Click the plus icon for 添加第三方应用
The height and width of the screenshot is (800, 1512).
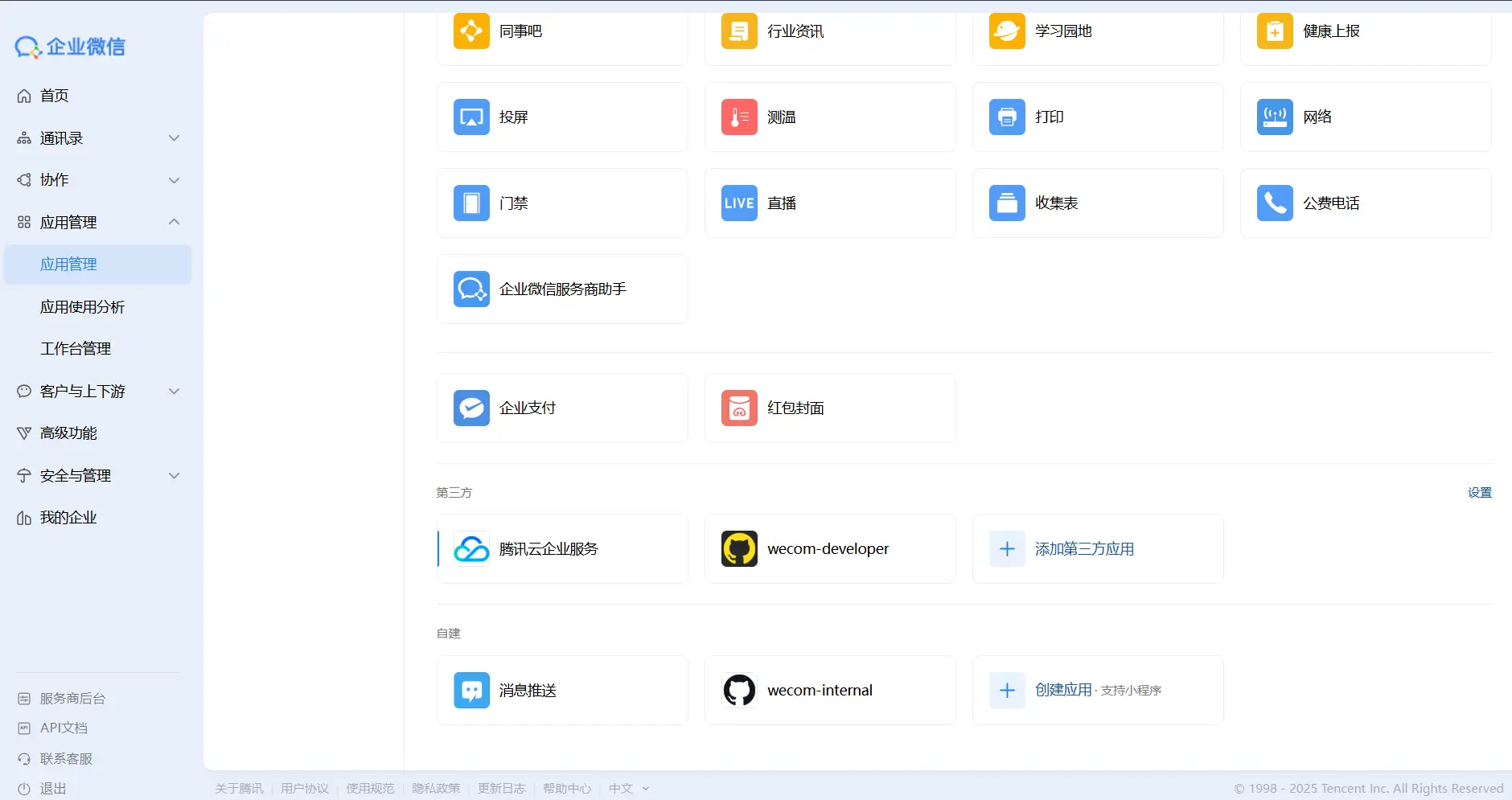[x=1007, y=549]
